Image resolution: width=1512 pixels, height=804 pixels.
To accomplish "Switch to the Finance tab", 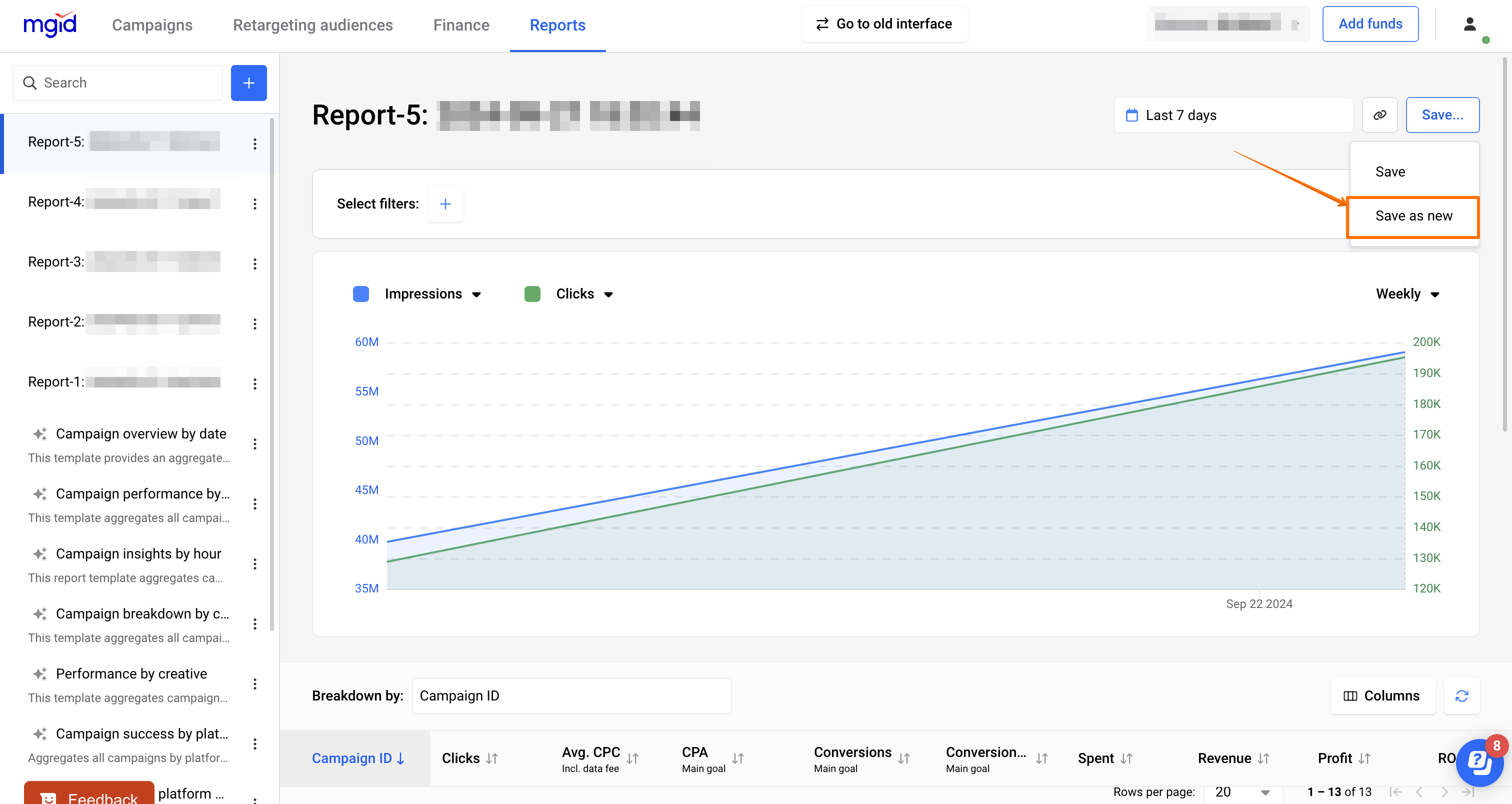I will (461, 24).
